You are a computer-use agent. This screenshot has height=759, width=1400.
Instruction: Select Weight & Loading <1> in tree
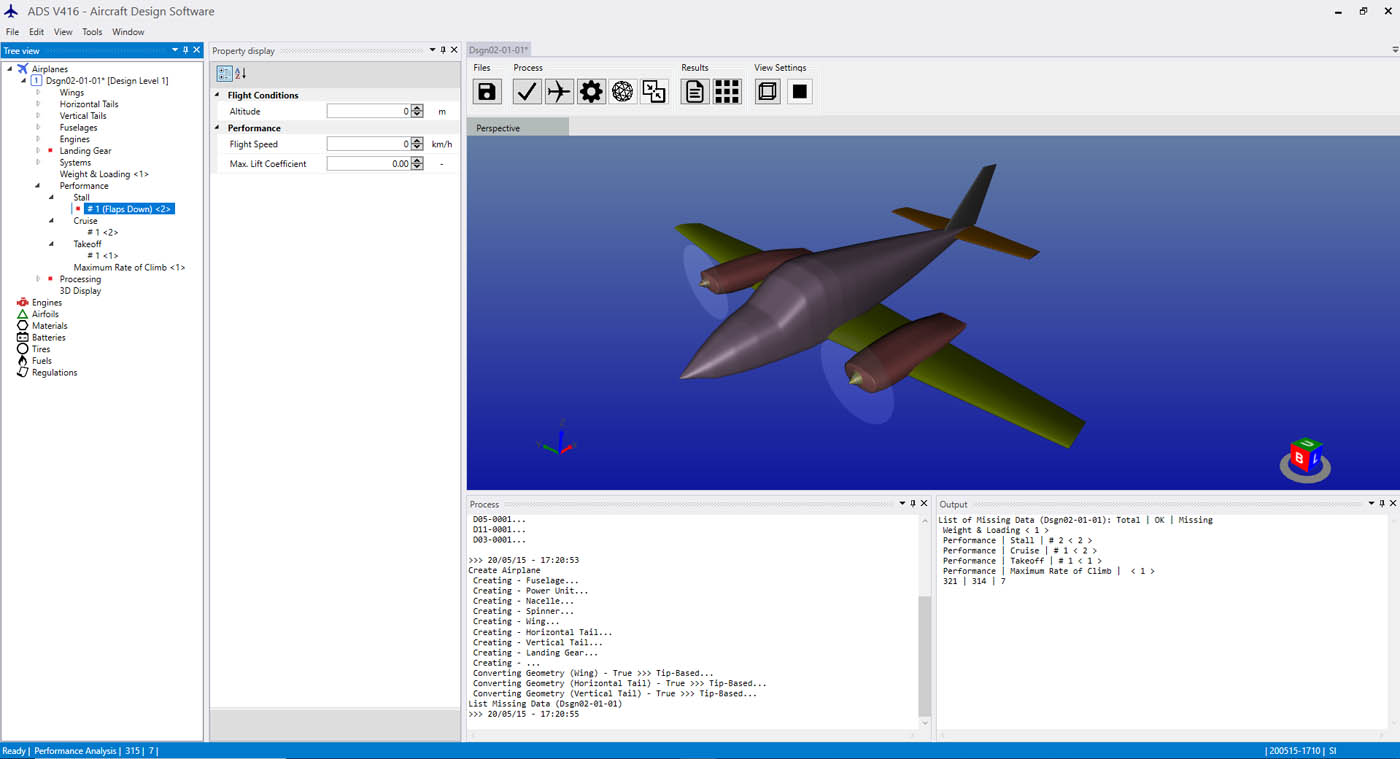click(x=104, y=174)
